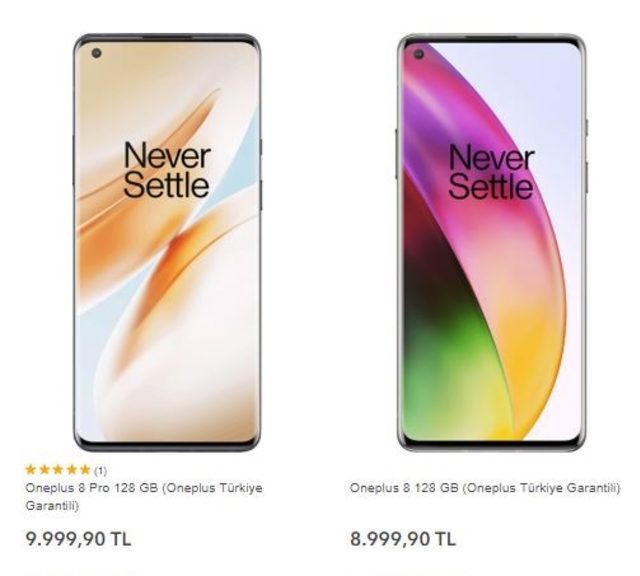This screenshot has height=576, width=640.
Task: Open the Oneplus 8 product image
Action: [x=491, y=242]
